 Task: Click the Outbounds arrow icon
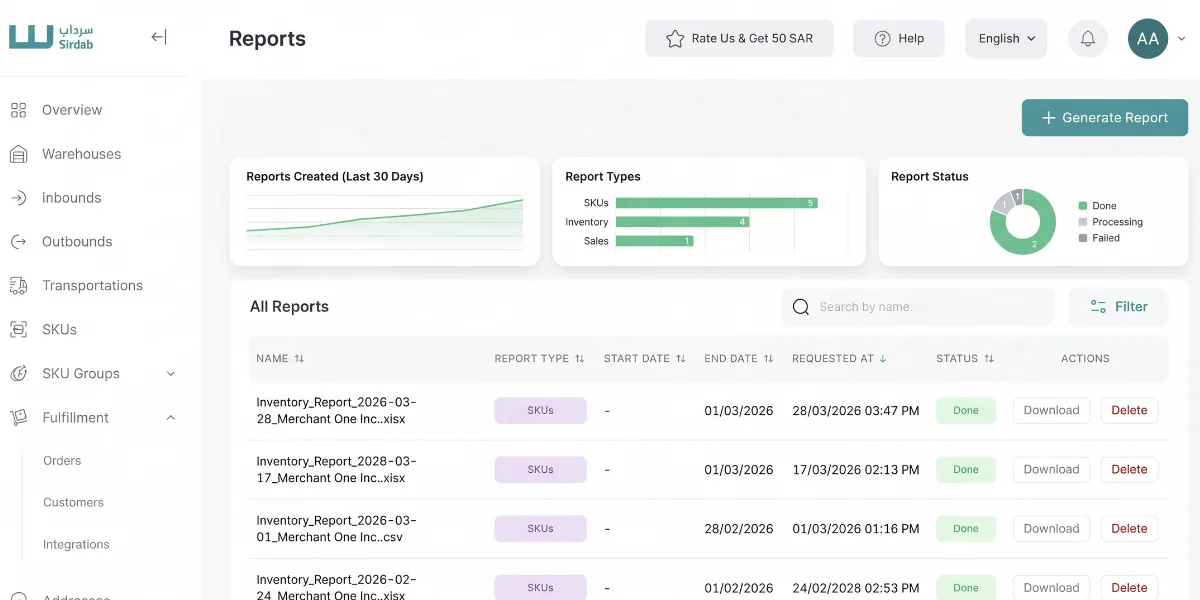(18, 242)
